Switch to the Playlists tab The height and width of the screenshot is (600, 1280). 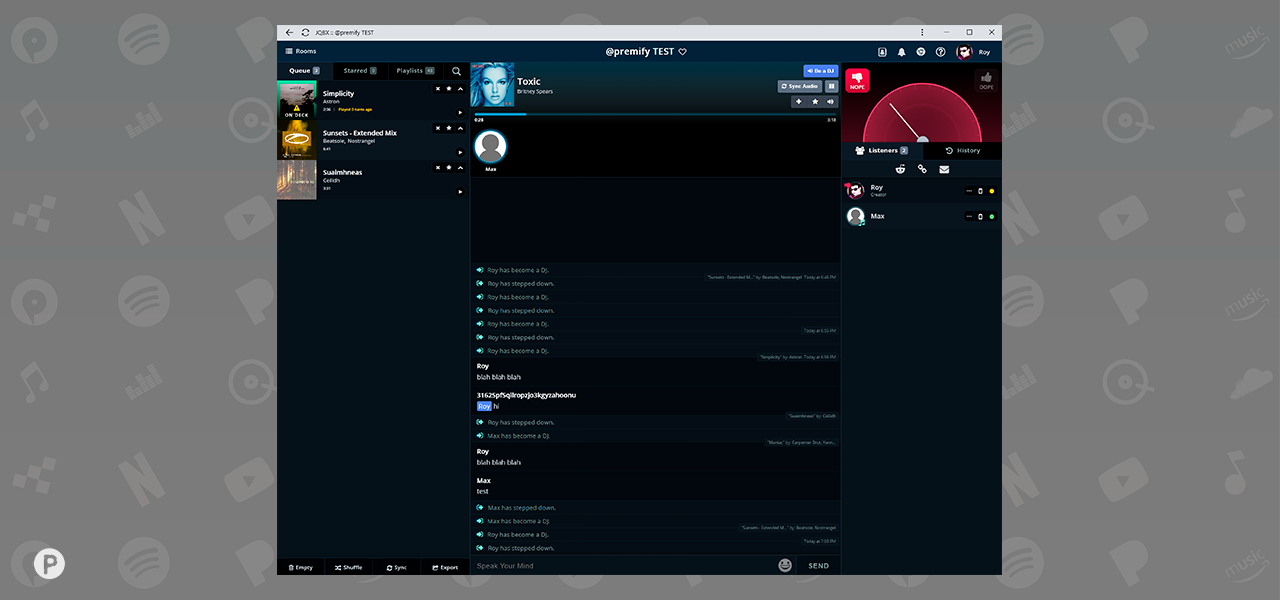point(415,71)
